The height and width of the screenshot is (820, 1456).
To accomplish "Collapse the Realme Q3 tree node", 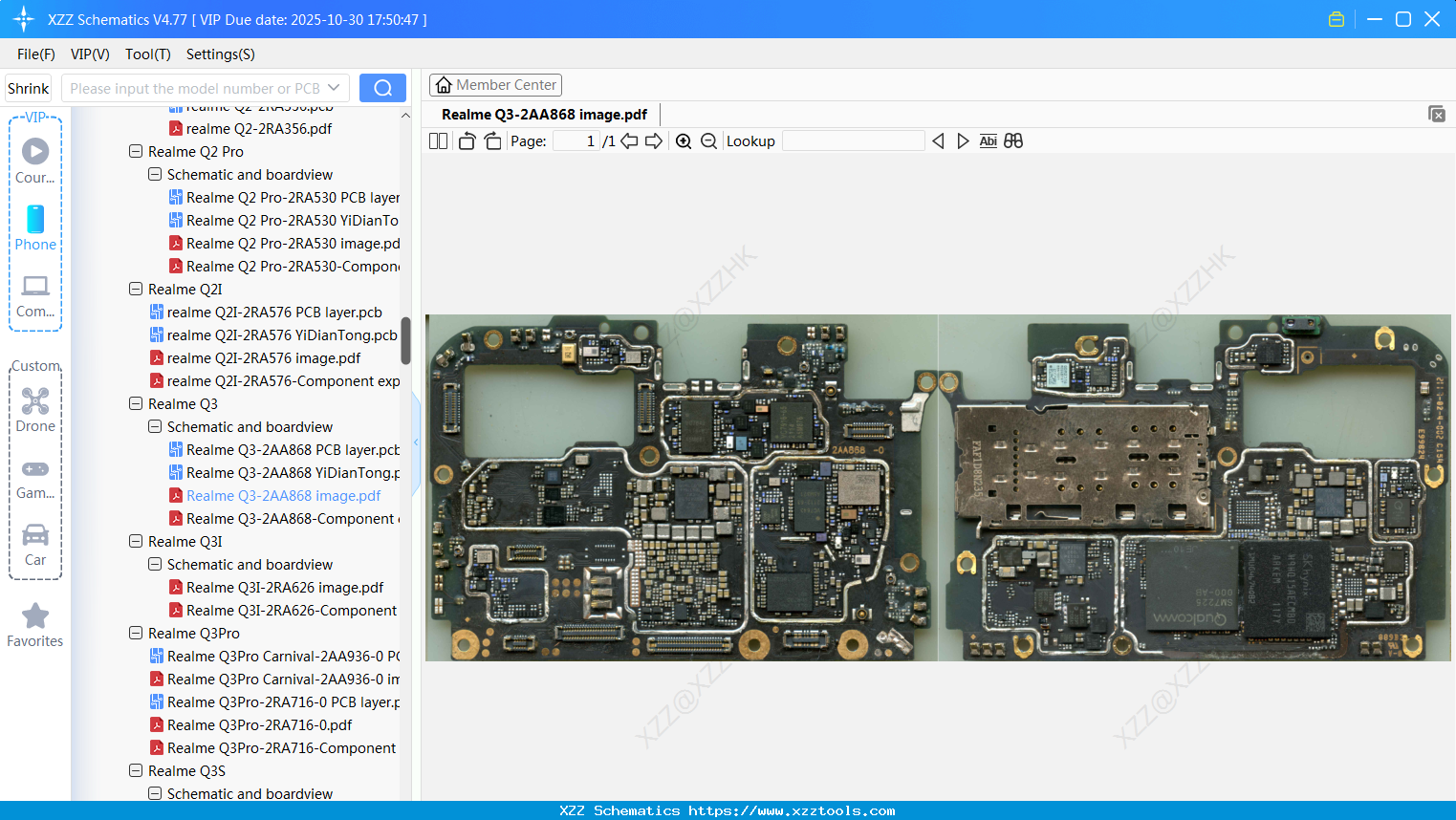I will 136,404.
